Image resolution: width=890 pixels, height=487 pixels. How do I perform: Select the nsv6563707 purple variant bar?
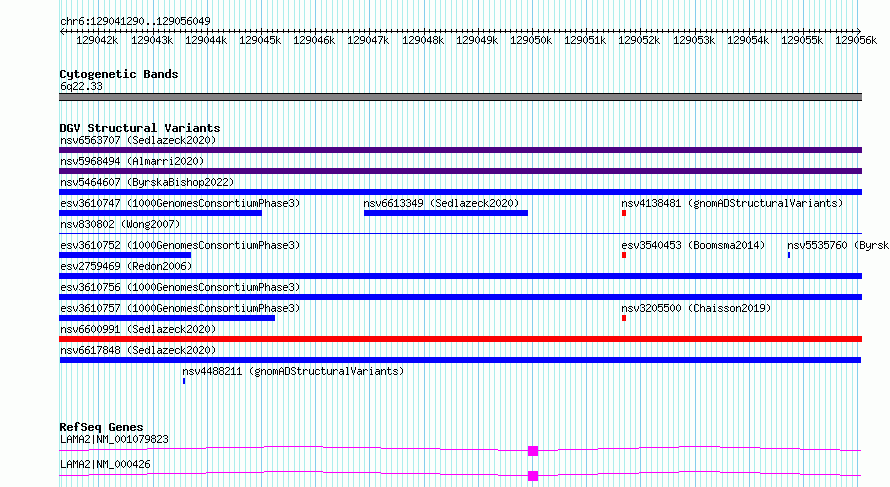[460, 150]
